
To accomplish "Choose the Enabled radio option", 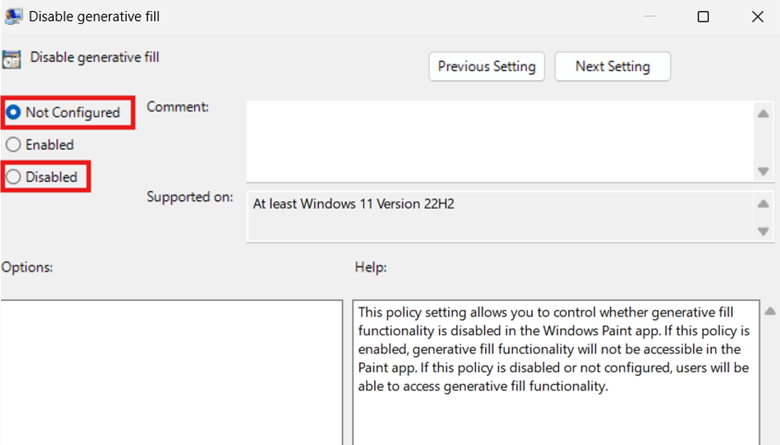I will 14,145.
